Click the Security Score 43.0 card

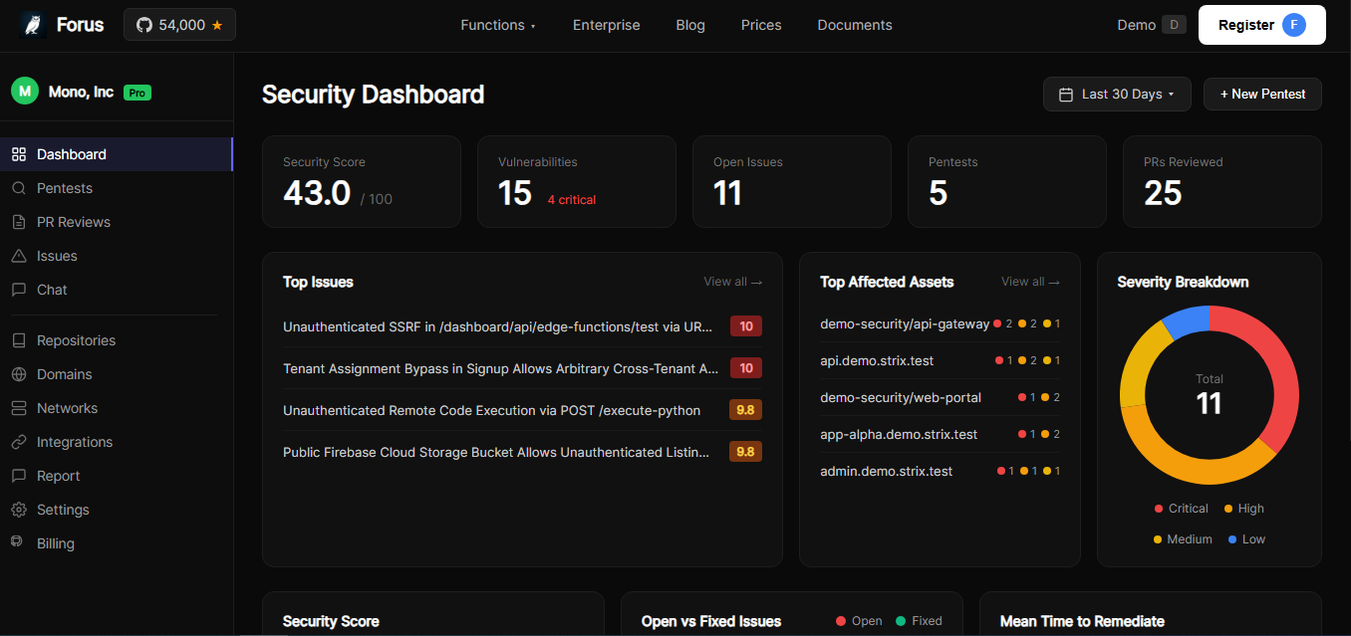click(361, 182)
